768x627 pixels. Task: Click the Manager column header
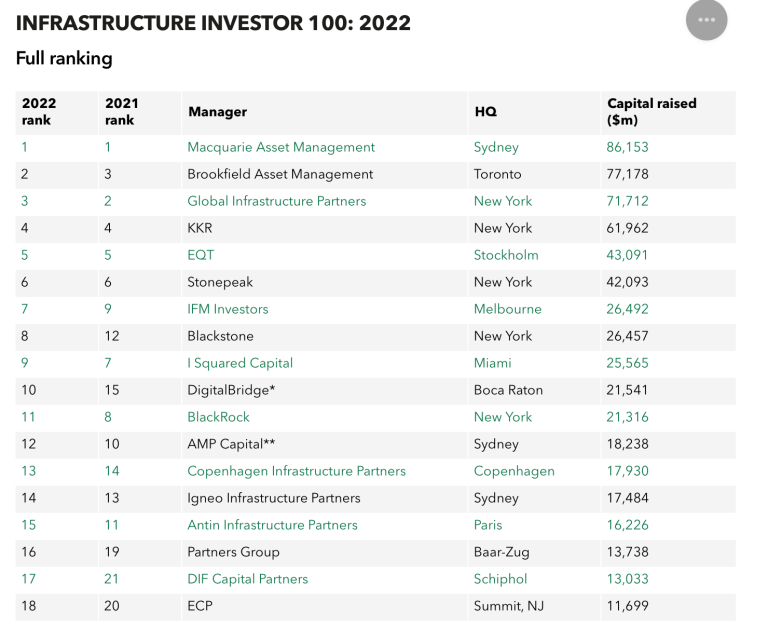point(217,112)
